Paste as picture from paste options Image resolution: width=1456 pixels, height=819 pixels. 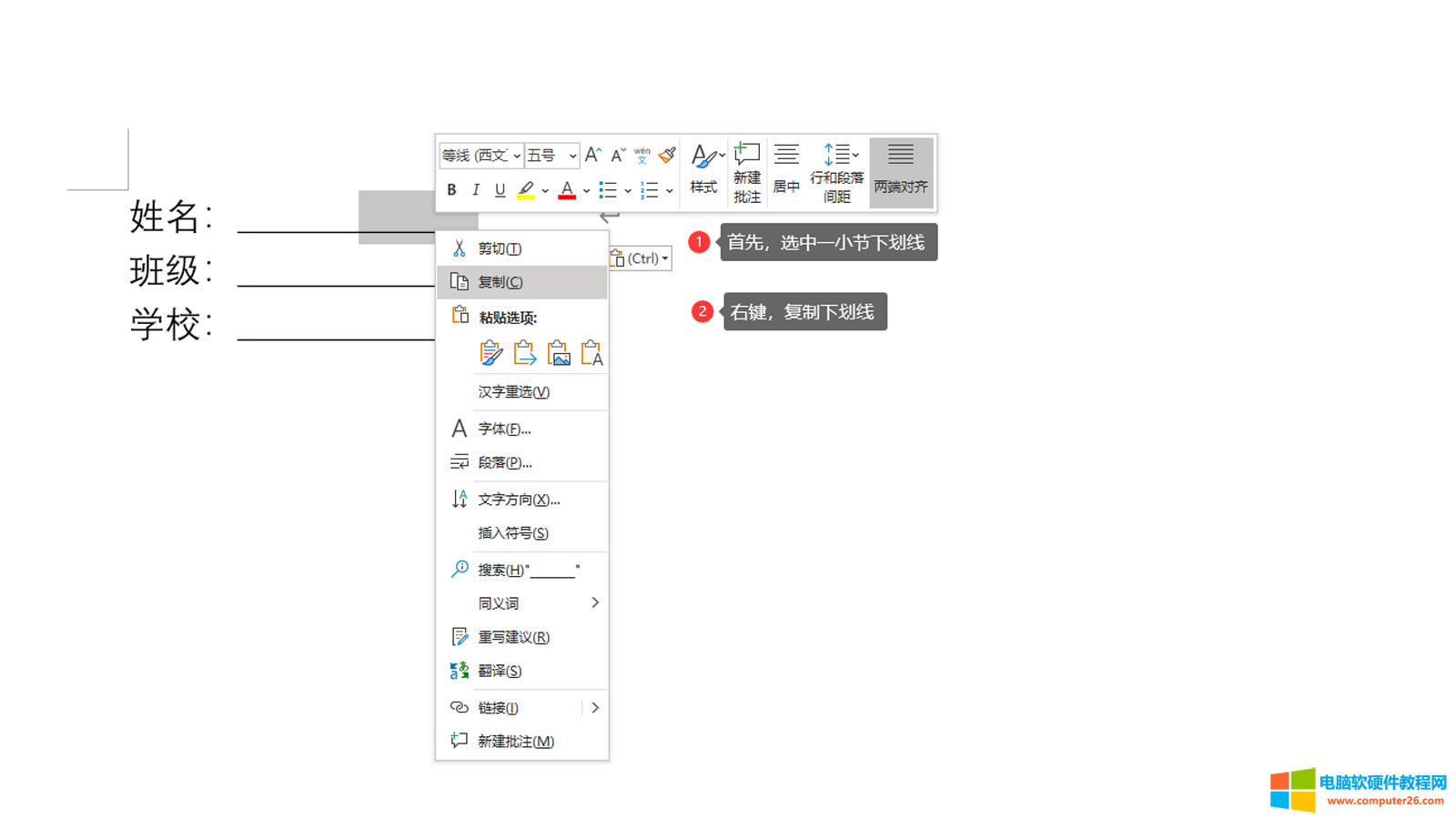coord(559,353)
